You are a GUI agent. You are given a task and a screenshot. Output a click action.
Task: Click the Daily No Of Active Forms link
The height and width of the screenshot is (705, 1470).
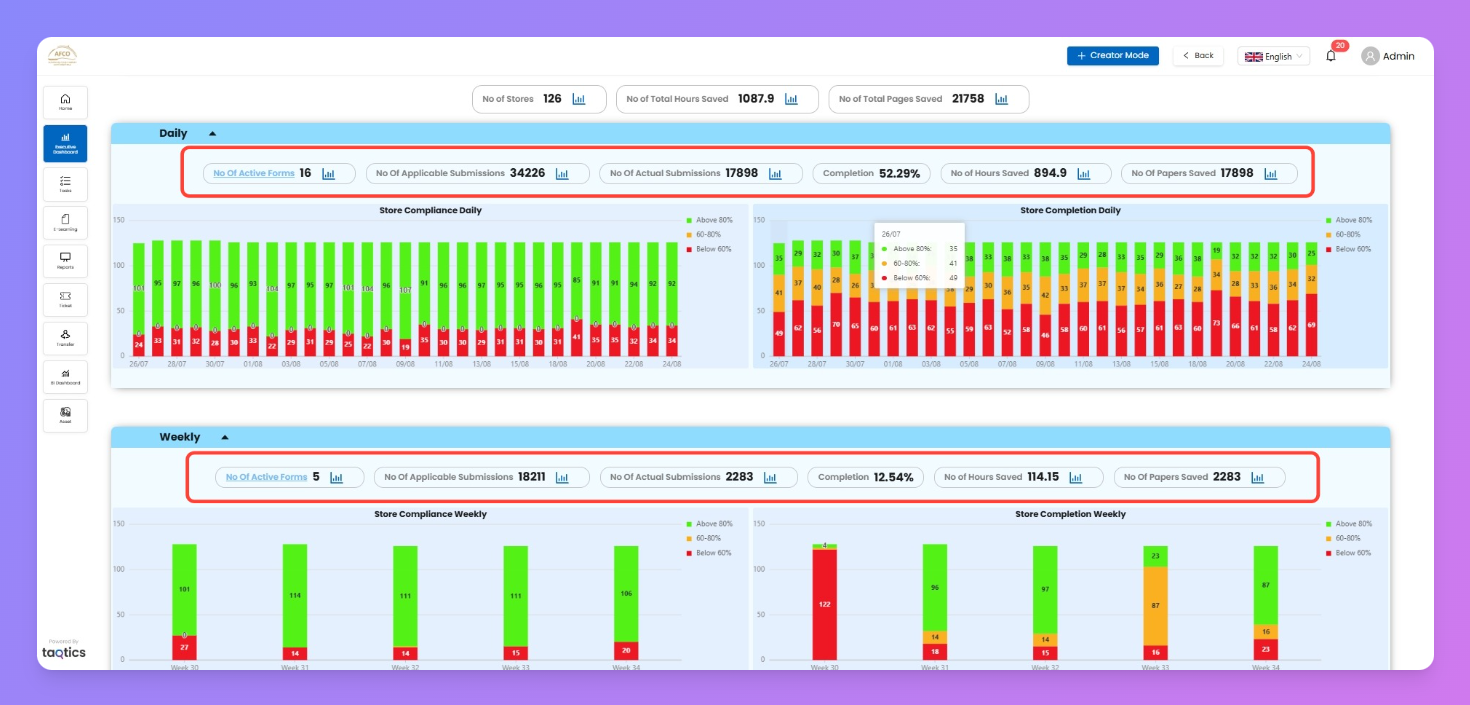pyautogui.click(x=254, y=173)
